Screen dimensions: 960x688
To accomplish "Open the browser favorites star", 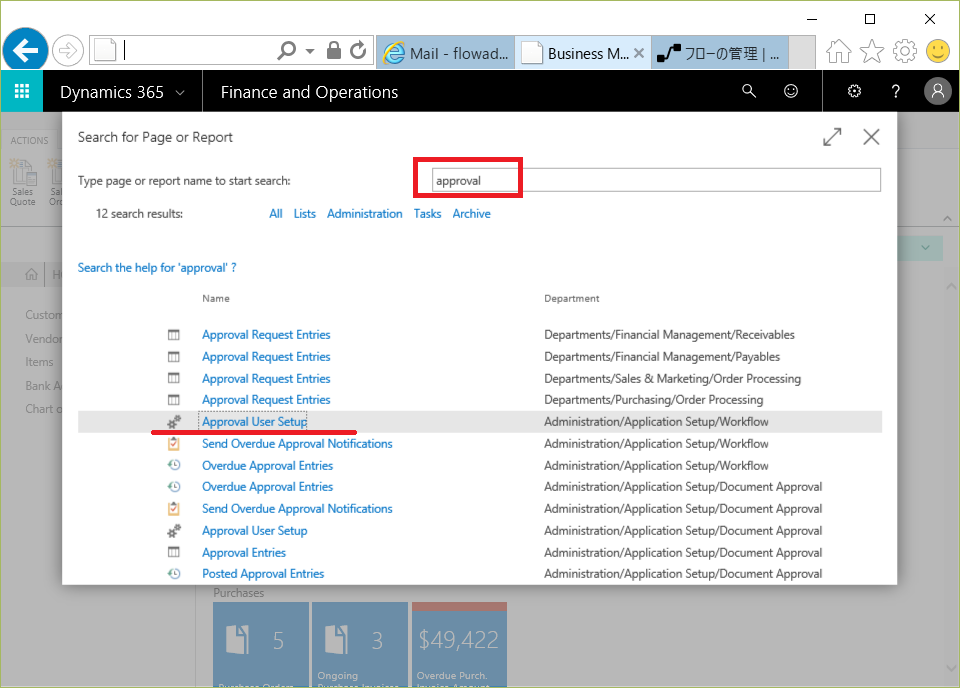I will [872, 51].
